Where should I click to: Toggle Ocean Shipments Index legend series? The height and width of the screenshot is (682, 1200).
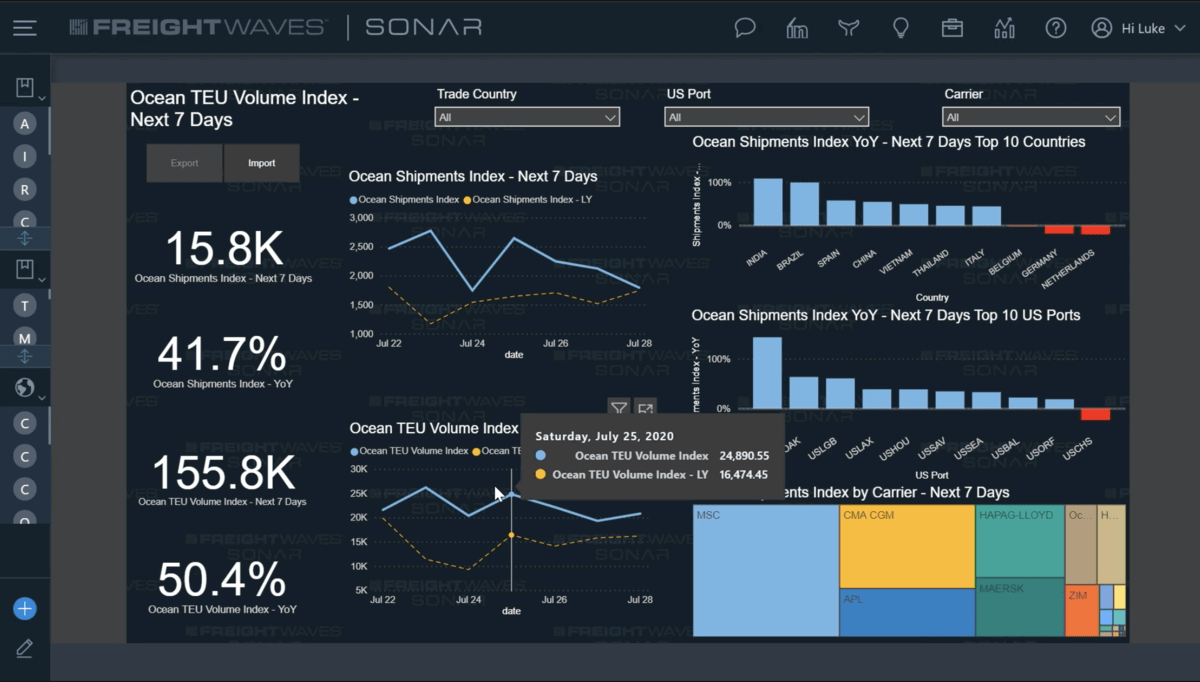[x=404, y=200]
